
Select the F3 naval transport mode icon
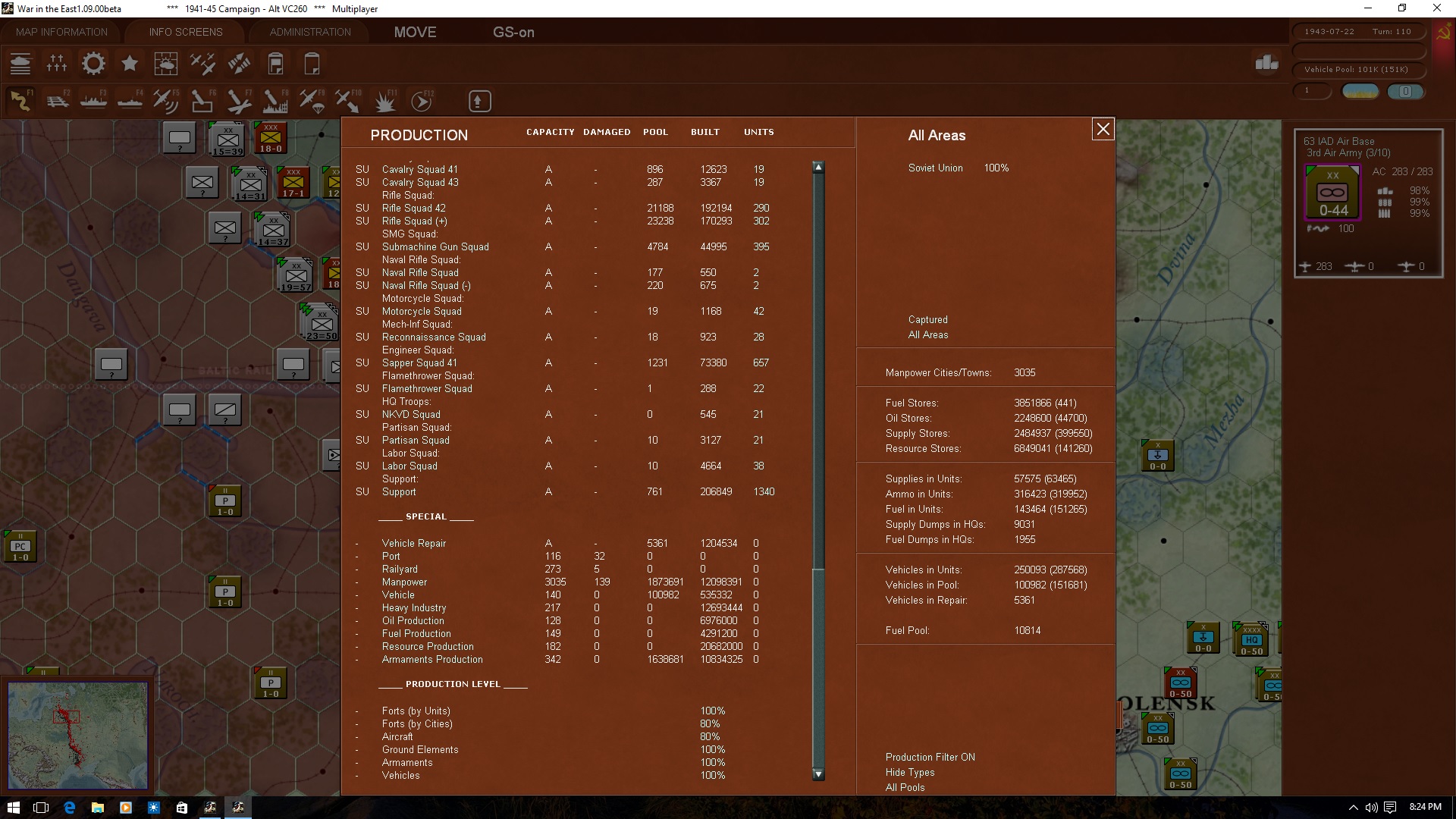[93, 101]
